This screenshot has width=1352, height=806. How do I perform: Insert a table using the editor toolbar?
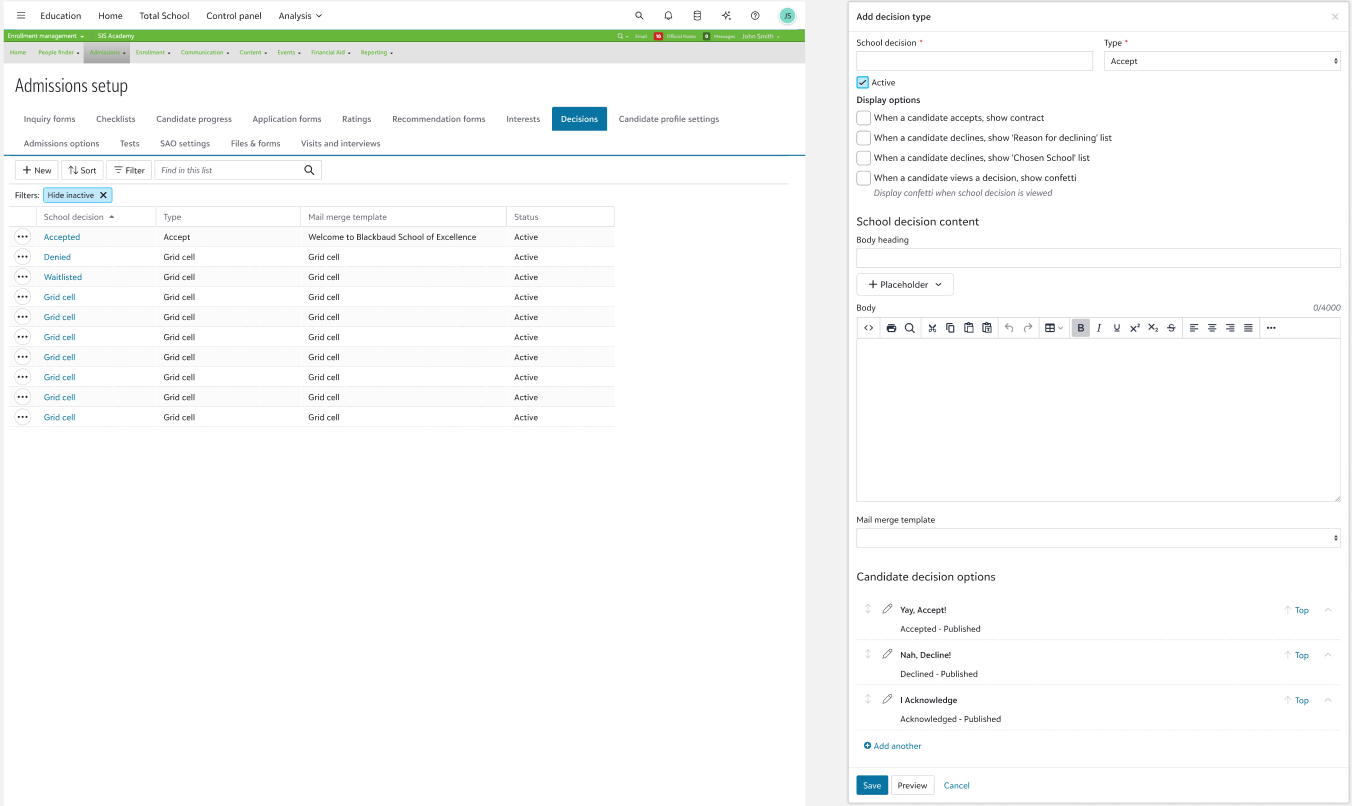click(1048, 327)
